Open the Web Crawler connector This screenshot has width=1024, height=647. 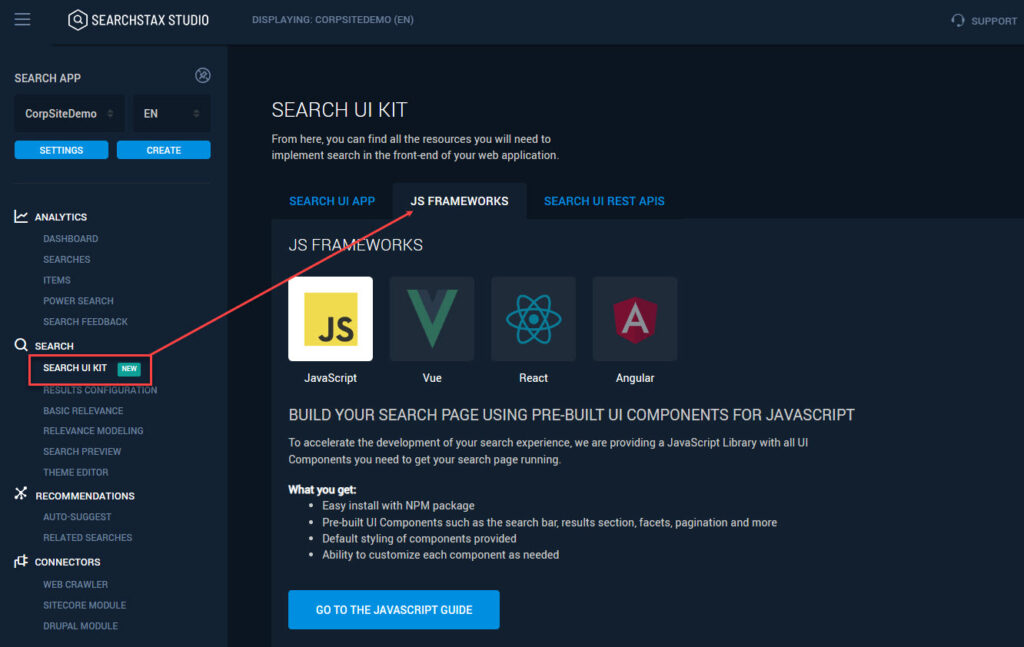(76, 584)
